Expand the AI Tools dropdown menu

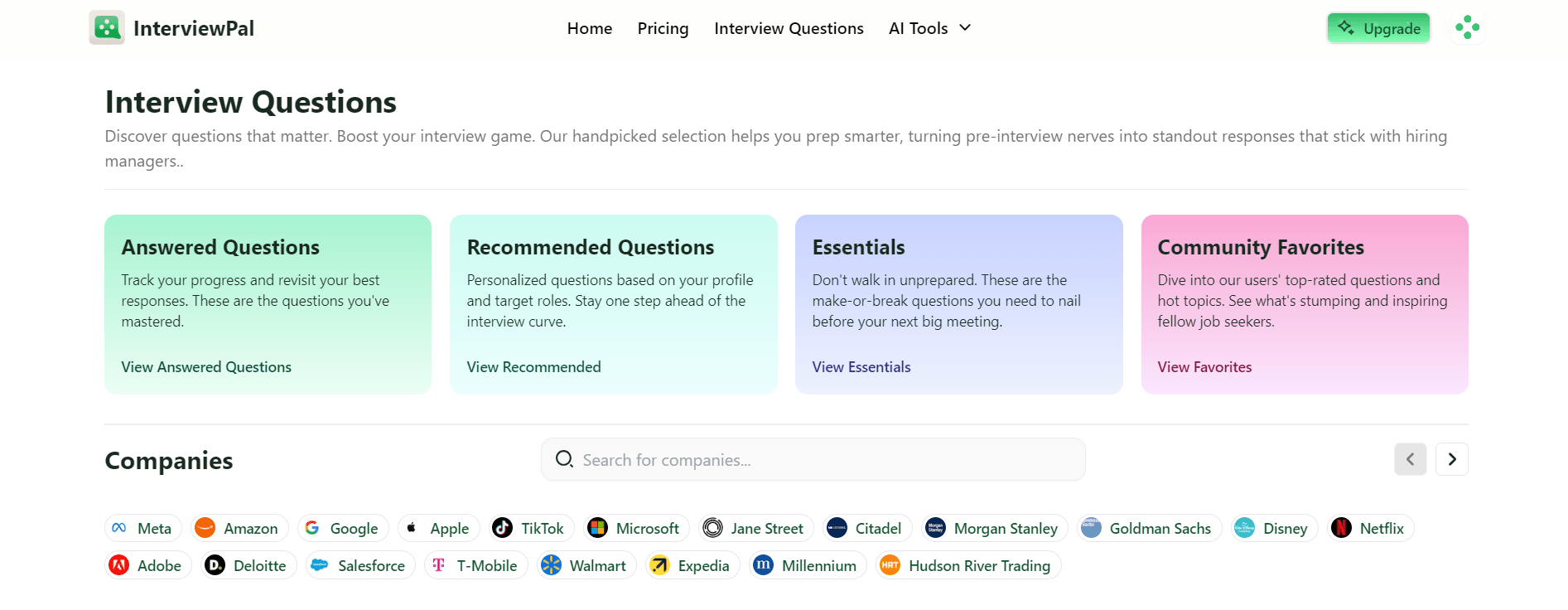pos(929,28)
